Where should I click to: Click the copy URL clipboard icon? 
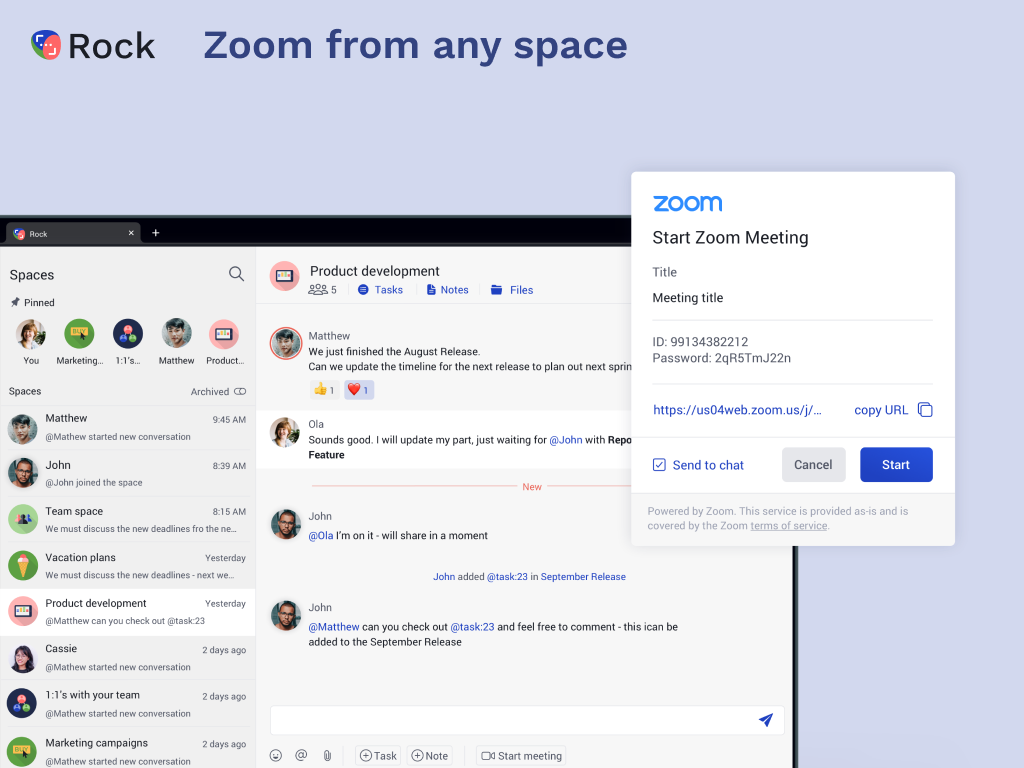click(925, 410)
